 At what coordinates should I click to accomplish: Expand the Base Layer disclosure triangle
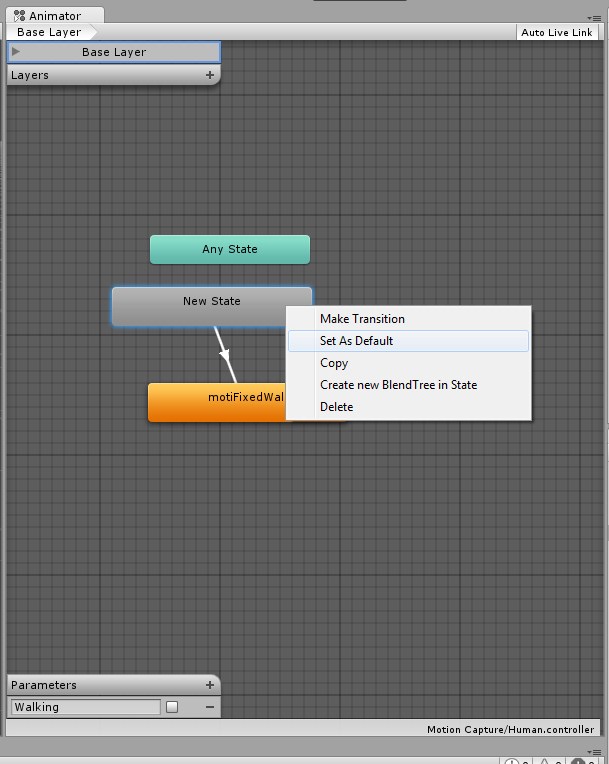point(16,51)
